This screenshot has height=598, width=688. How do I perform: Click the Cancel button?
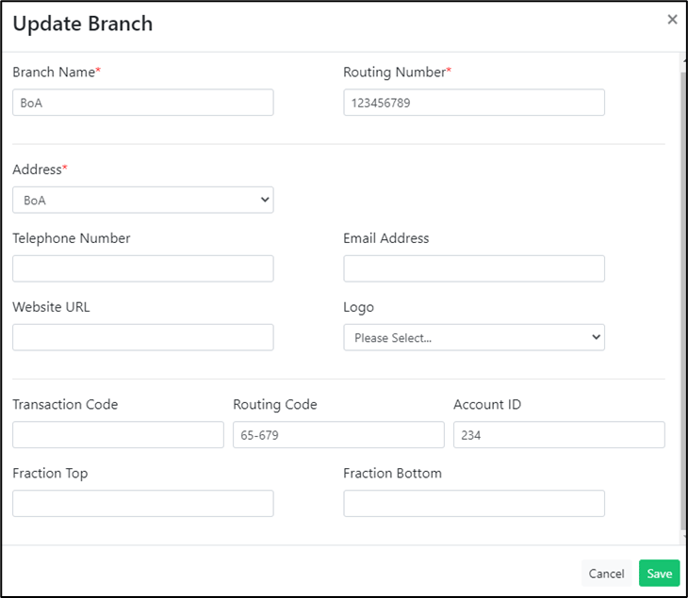click(606, 573)
